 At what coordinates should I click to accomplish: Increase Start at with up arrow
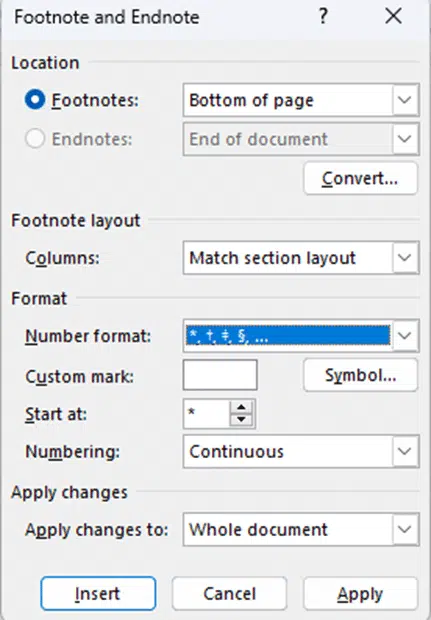click(x=241, y=408)
